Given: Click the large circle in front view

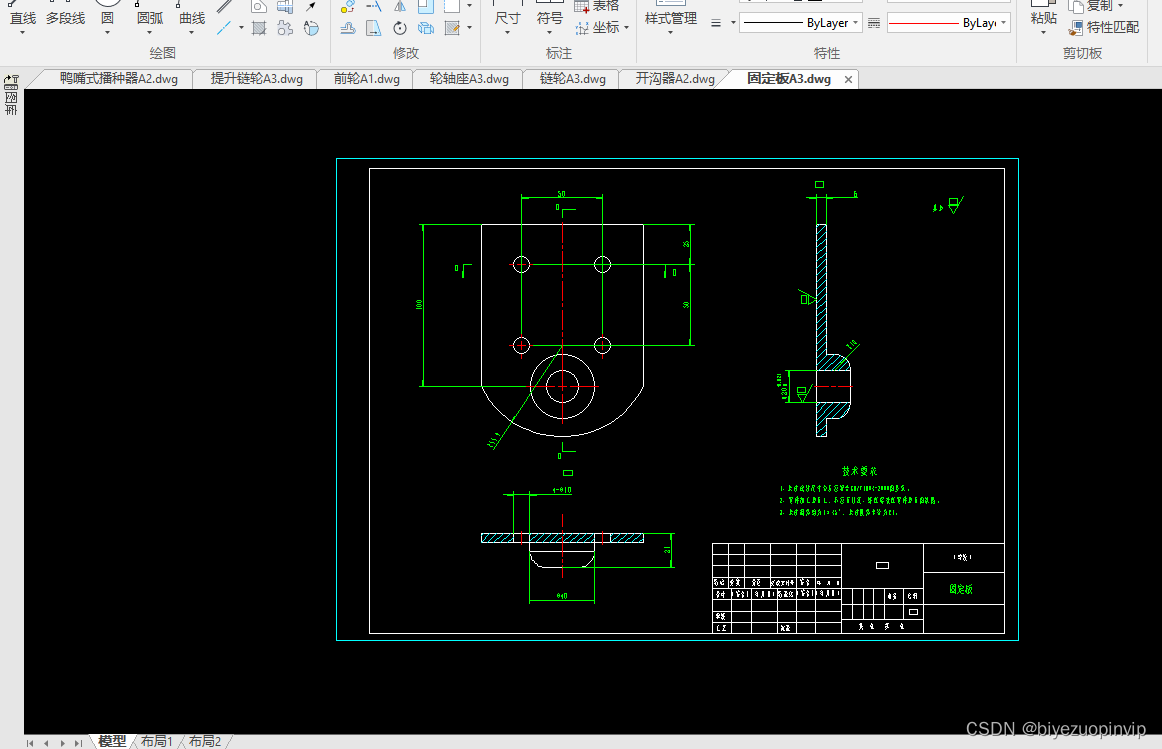Looking at the screenshot, I should [562, 386].
